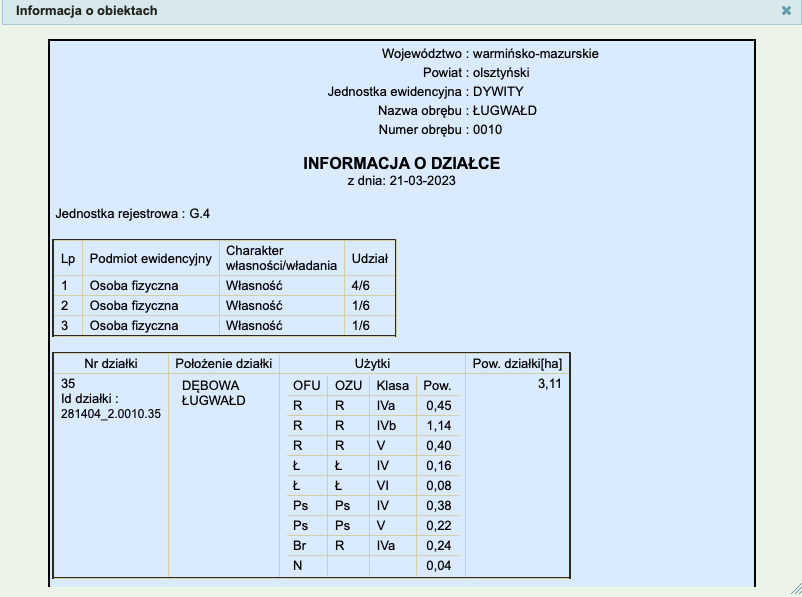Click the Położenie działki column header
802x597 pixels.
point(224,363)
